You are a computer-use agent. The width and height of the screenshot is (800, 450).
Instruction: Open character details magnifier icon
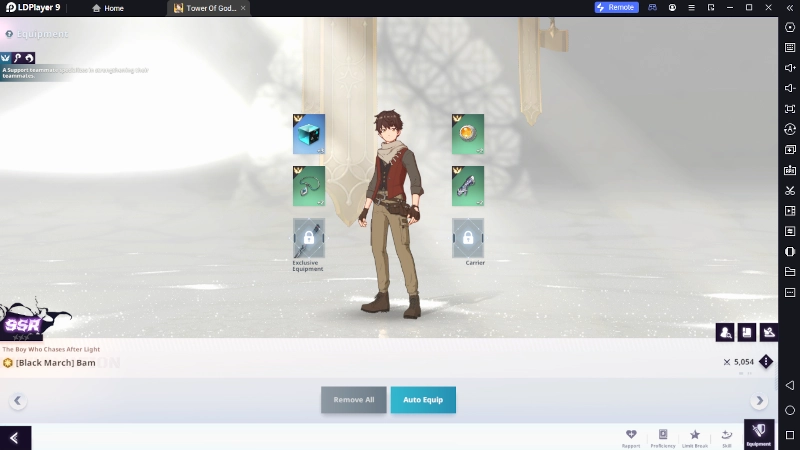725,333
